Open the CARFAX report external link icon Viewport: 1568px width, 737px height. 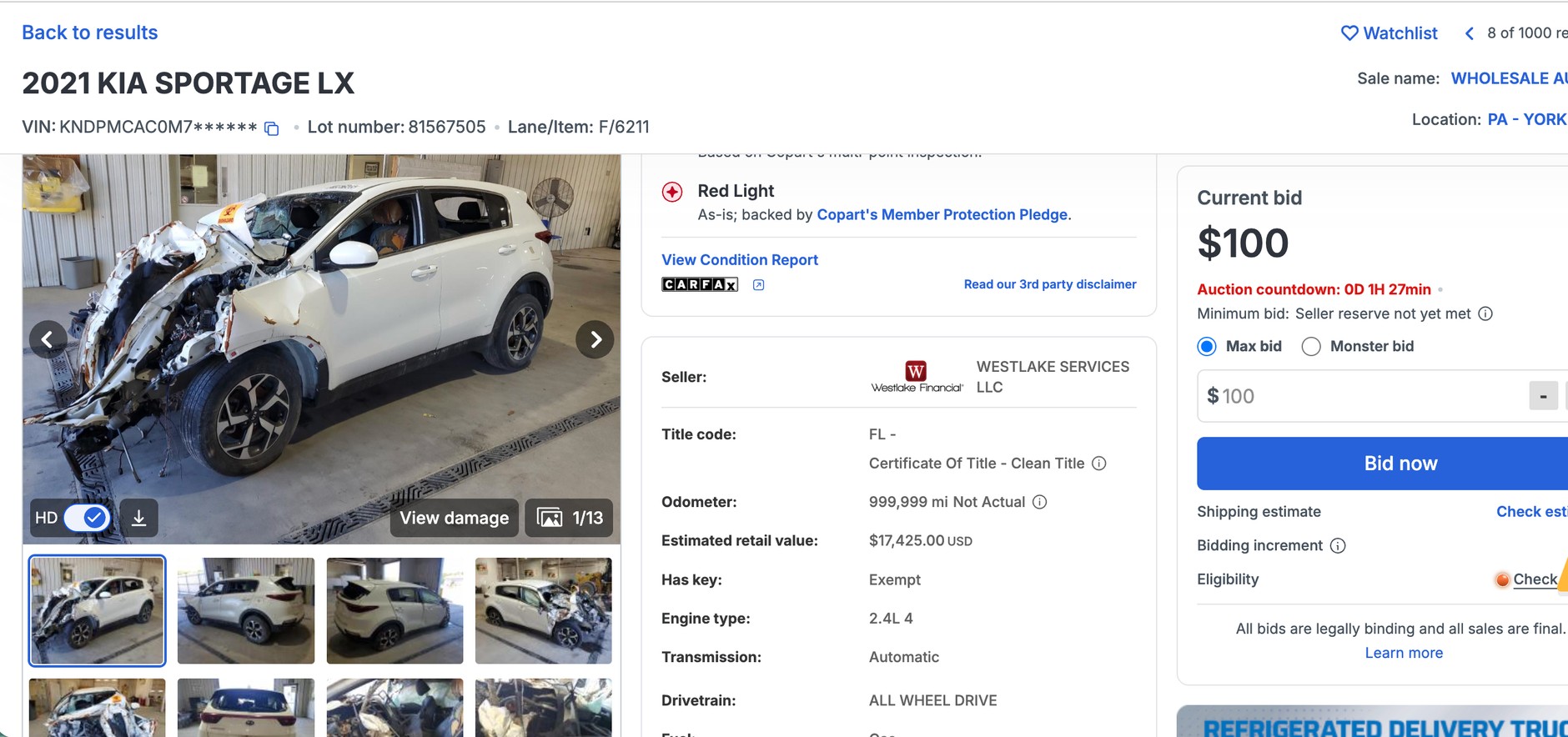[x=758, y=285]
